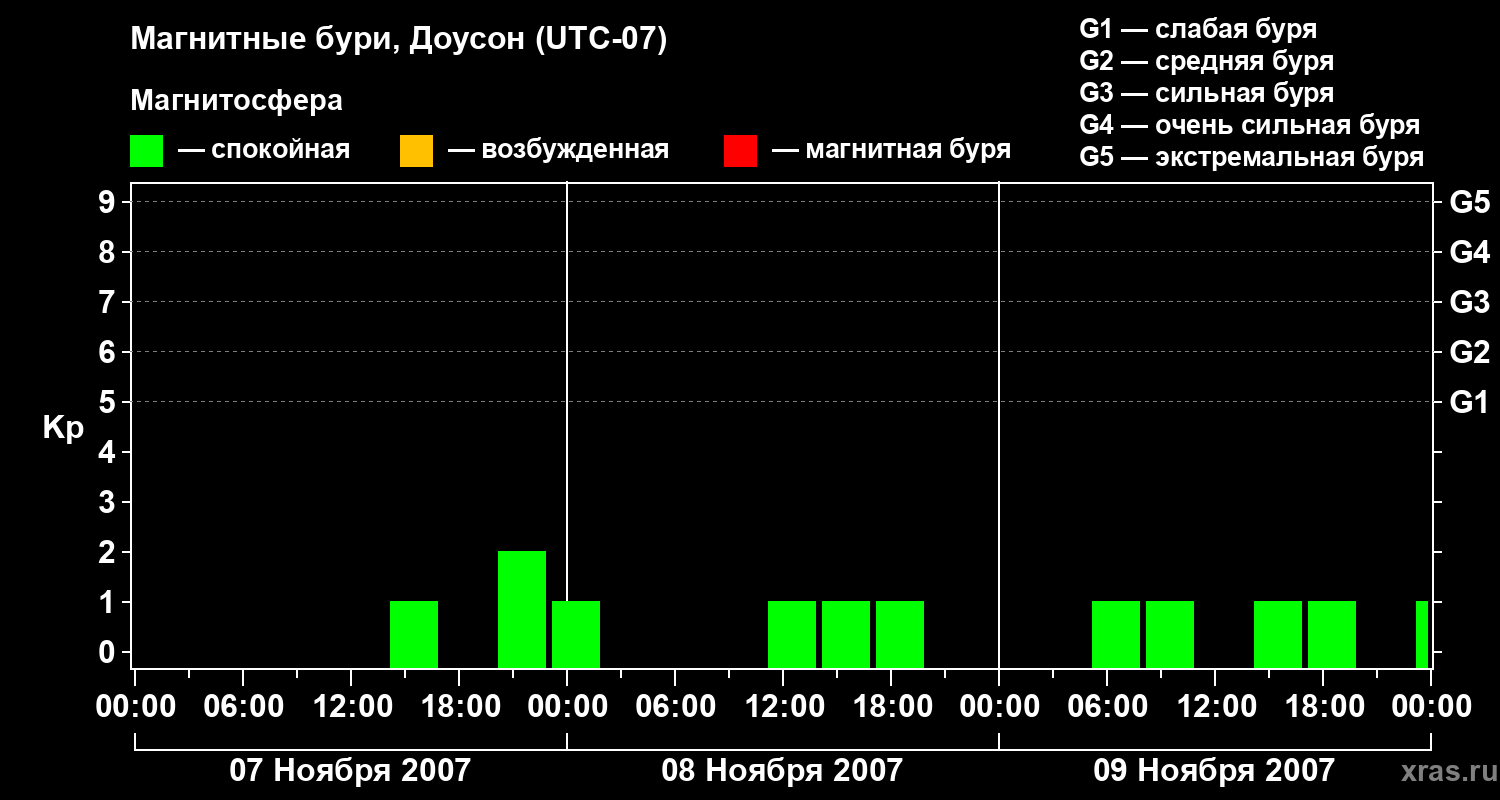
Task: Click the '— возбужденная' legend label
Action: [558, 150]
